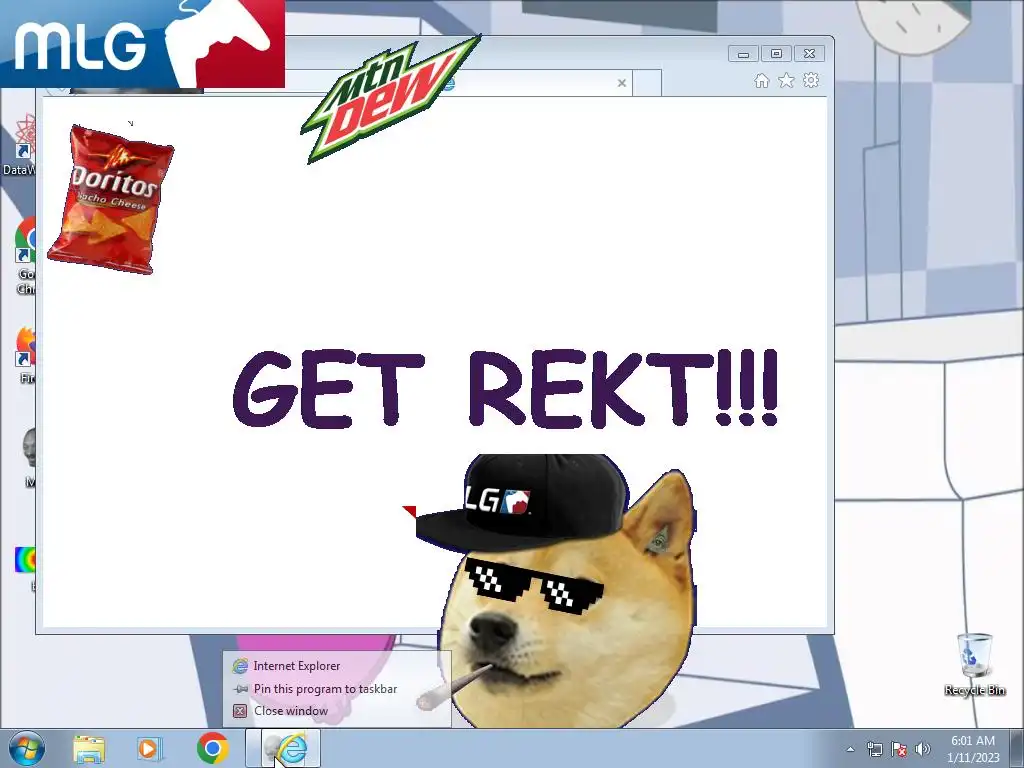Open the network status tray icon

tap(874, 749)
